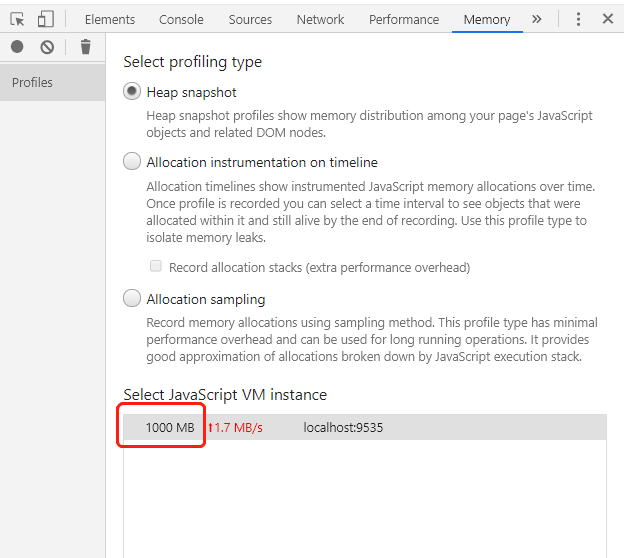Activate the inspect element picker icon
624x558 pixels.
click(17, 19)
